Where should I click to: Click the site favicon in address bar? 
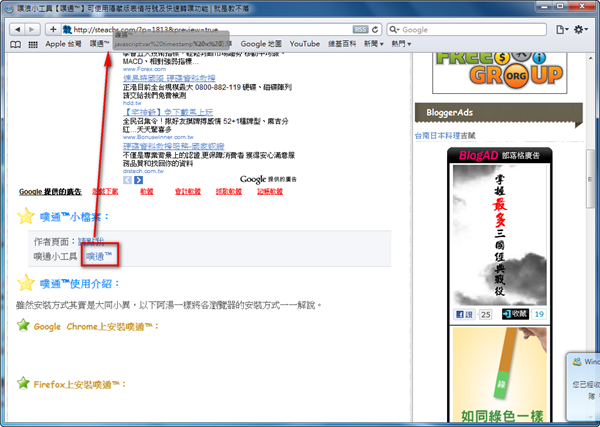click(x=67, y=29)
